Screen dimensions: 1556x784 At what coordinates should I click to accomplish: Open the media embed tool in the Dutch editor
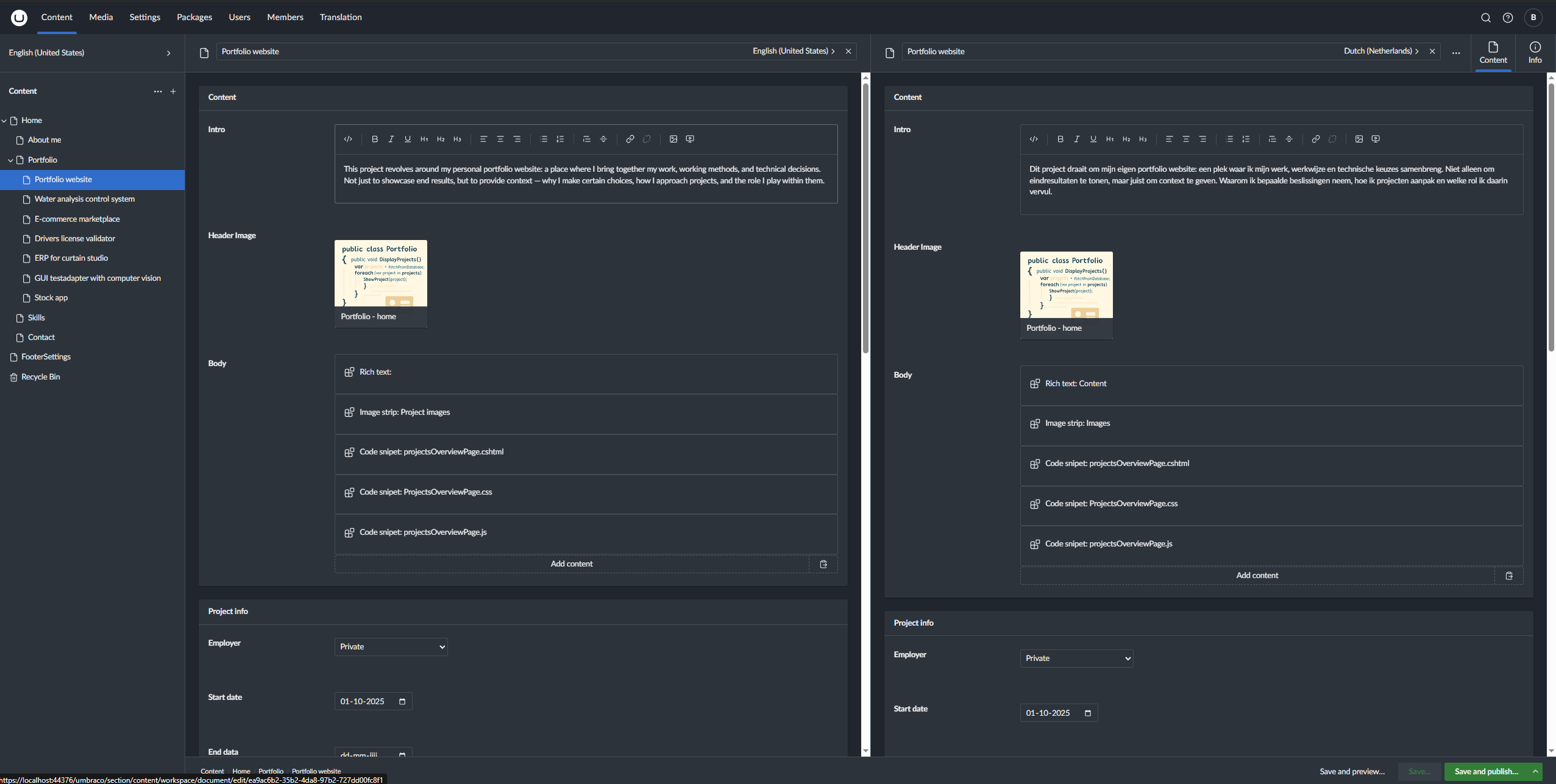[x=1376, y=139]
